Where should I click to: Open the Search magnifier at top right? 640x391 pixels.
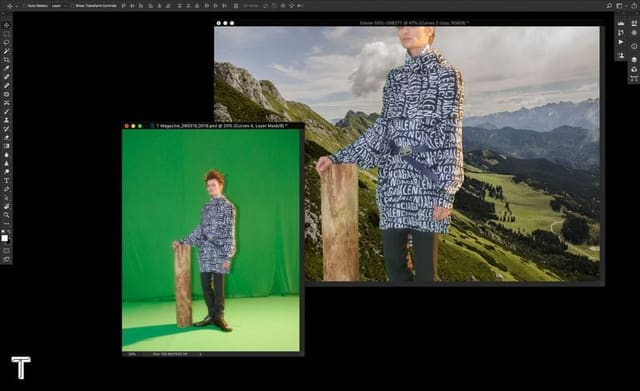click(x=609, y=5)
